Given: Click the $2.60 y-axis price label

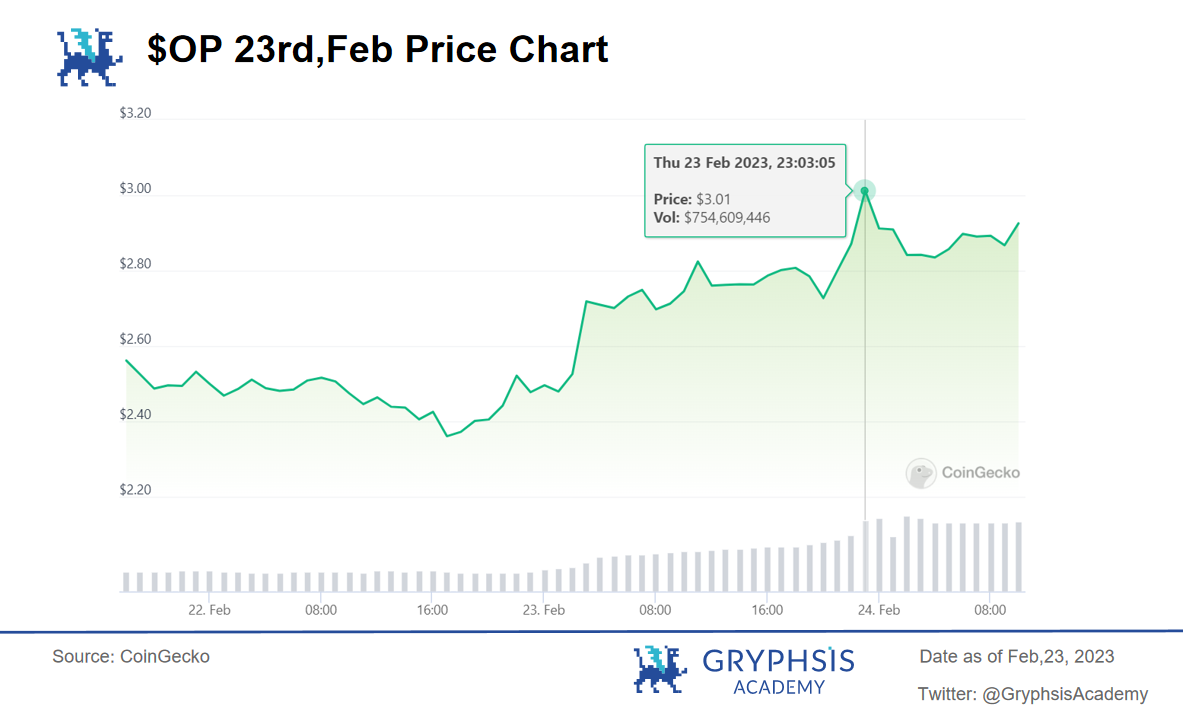Looking at the screenshot, I should point(135,340).
